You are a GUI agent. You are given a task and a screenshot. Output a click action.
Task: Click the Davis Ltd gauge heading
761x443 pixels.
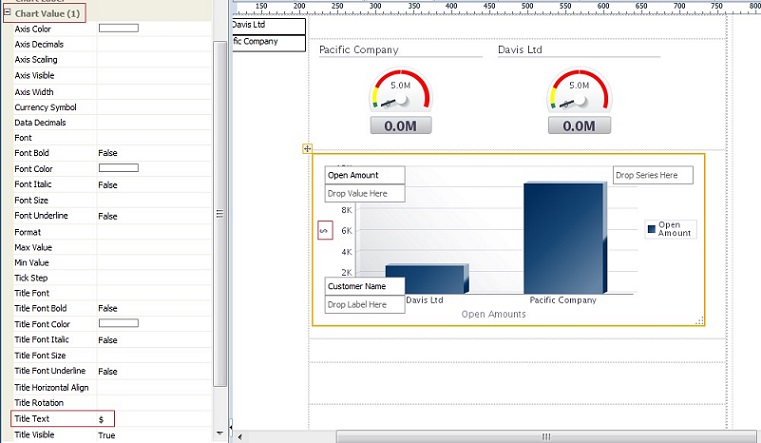(520, 49)
